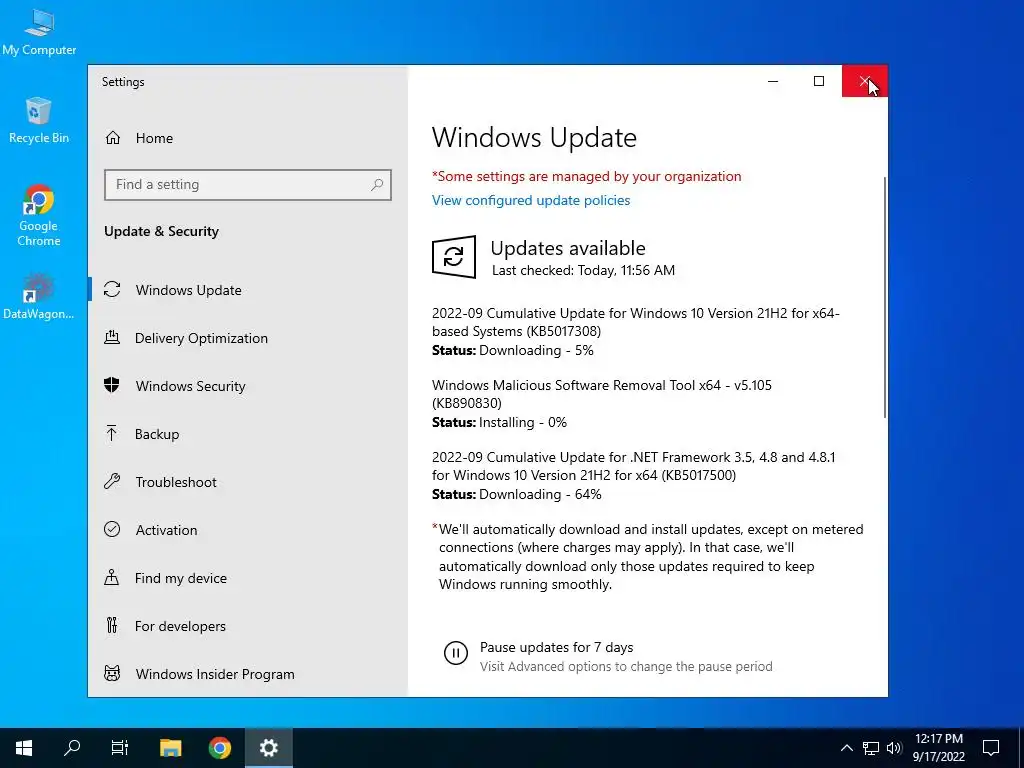This screenshot has height=768, width=1024.
Task: Select the Recycle Bin desktop icon
Action: click(39, 120)
